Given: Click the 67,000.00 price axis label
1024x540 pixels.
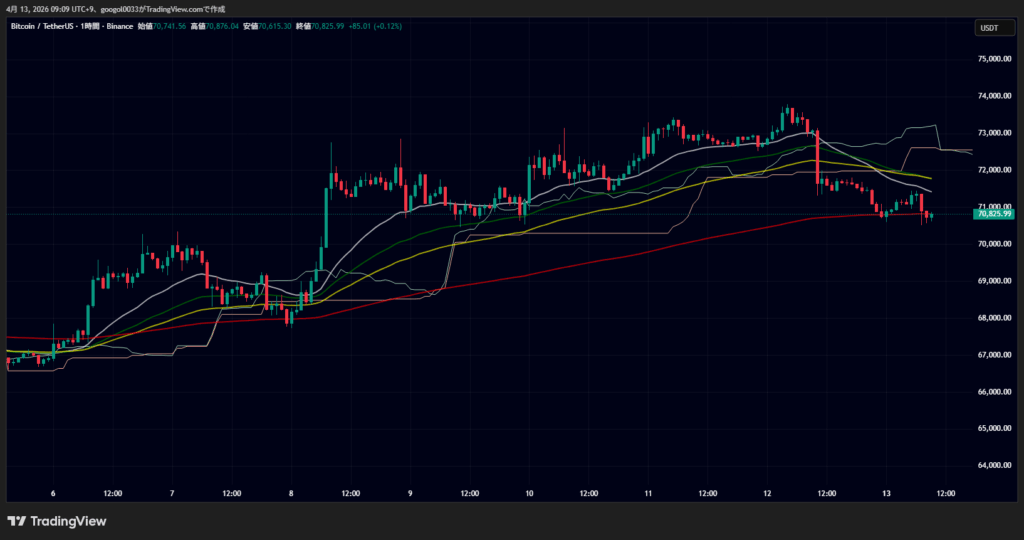Looking at the screenshot, I should coord(995,355).
